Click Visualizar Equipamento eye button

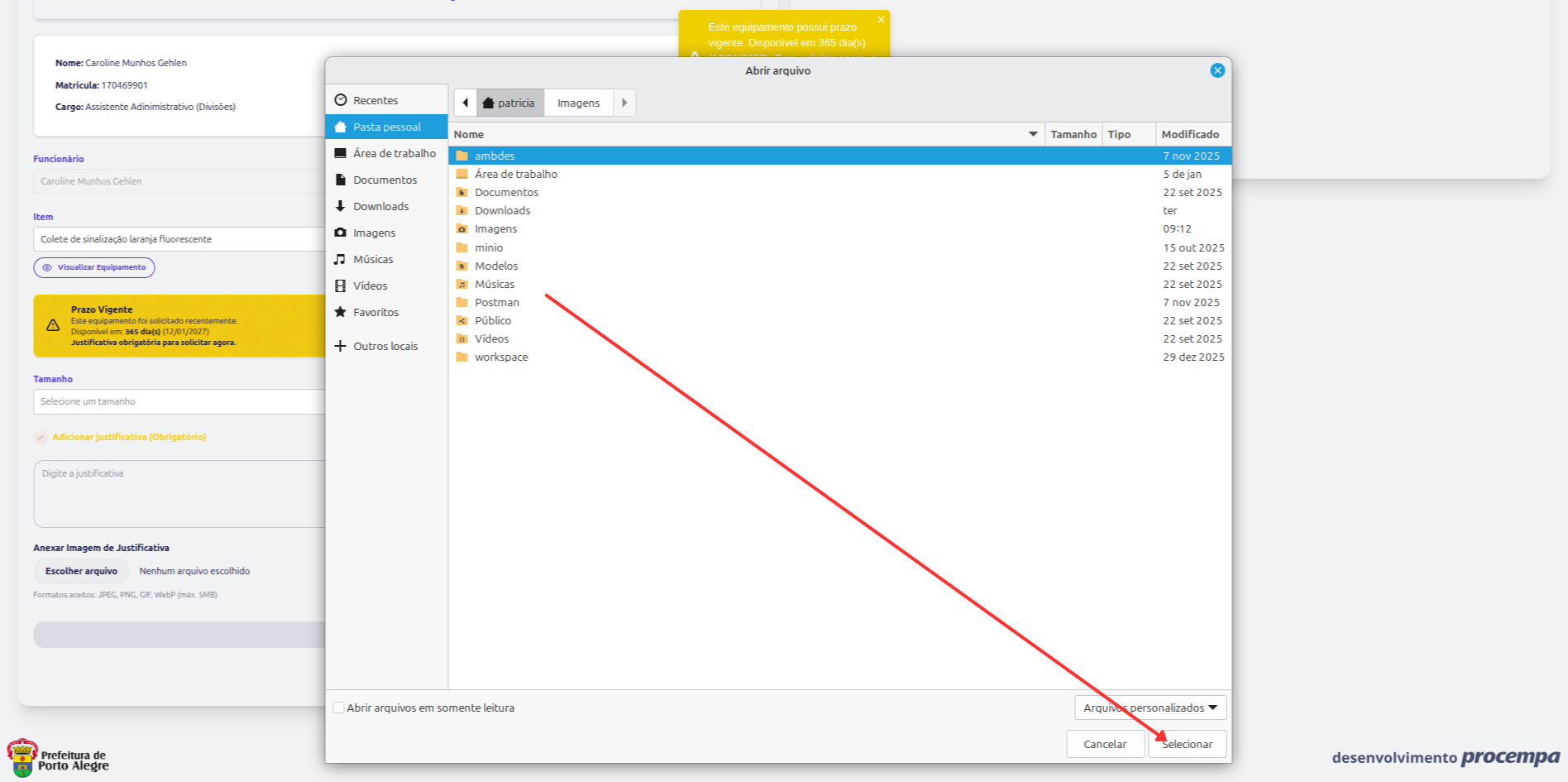point(94,267)
